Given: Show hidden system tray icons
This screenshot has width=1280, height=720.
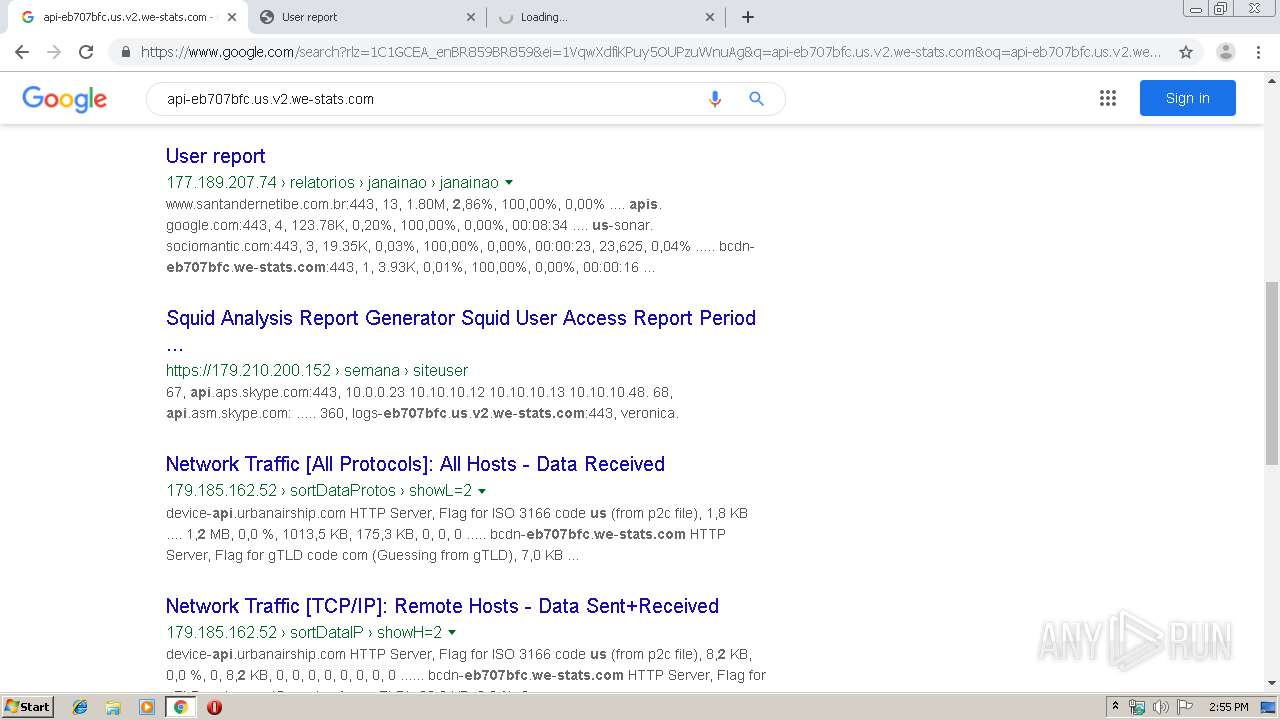Looking at the screenshot, I should tap(1116, 707).
